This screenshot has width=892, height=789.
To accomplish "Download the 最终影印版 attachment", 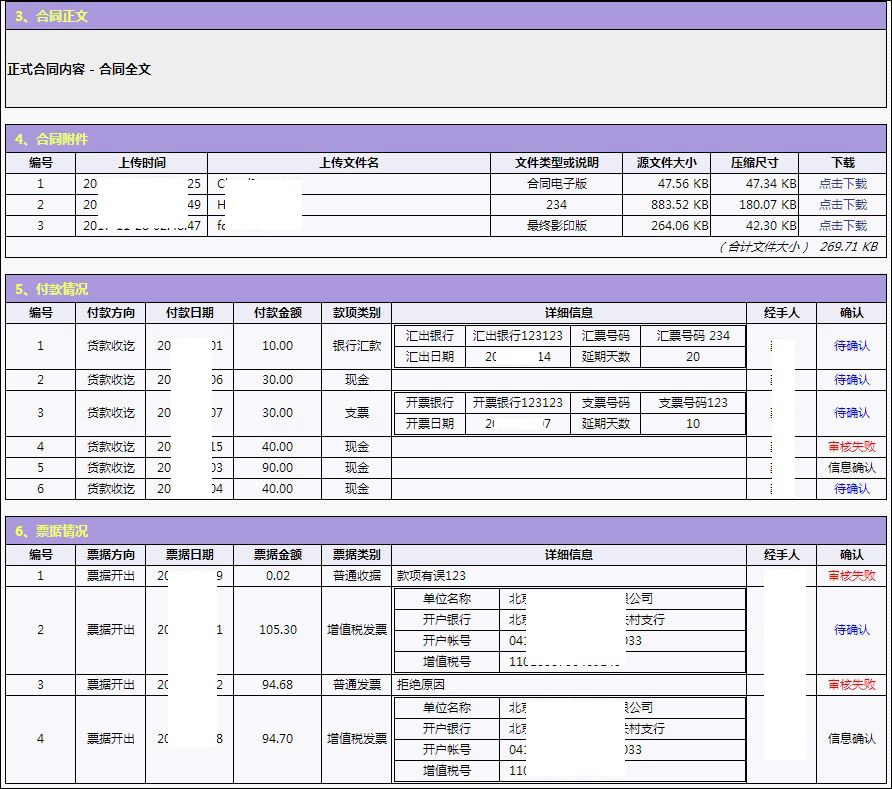I will 843,226.
